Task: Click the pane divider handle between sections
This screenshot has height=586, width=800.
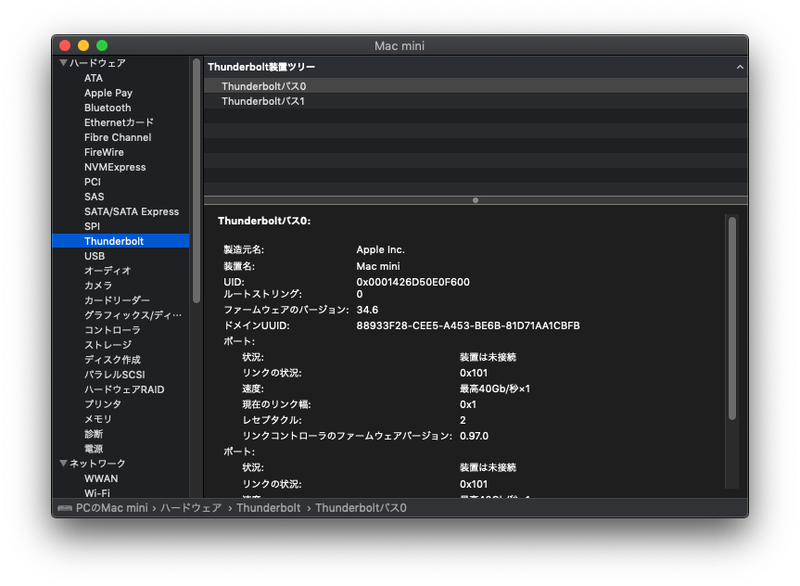Action: point(475,200)
